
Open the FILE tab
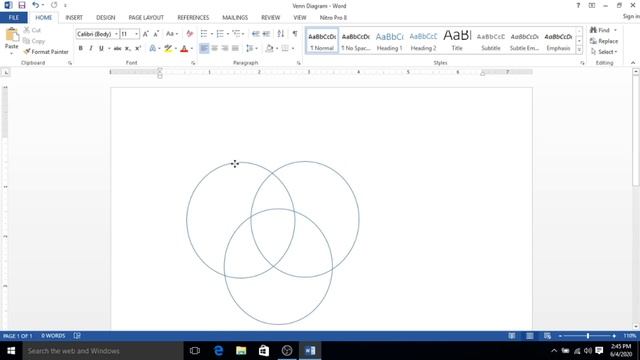(13, 18)
